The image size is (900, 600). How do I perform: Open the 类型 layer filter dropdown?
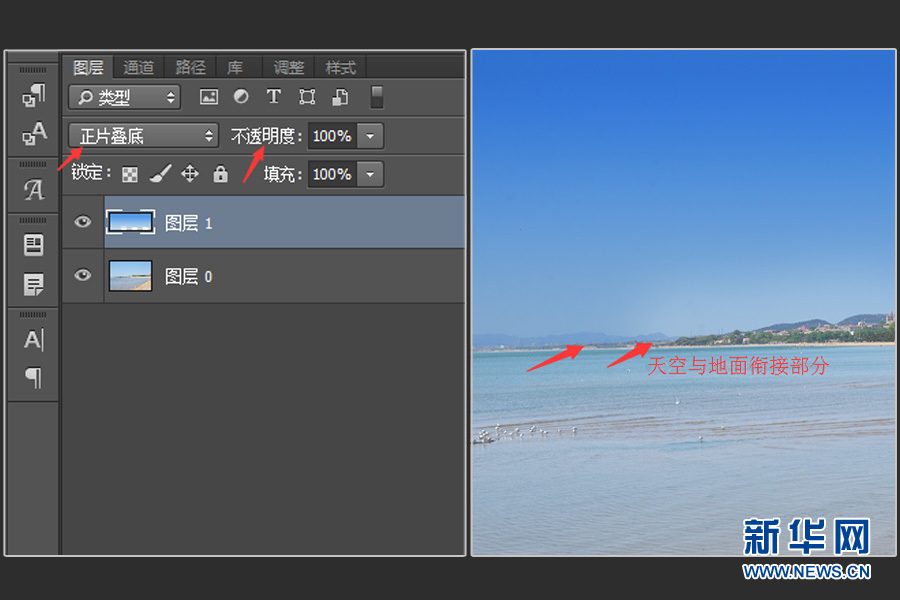(x=125, y=97)
